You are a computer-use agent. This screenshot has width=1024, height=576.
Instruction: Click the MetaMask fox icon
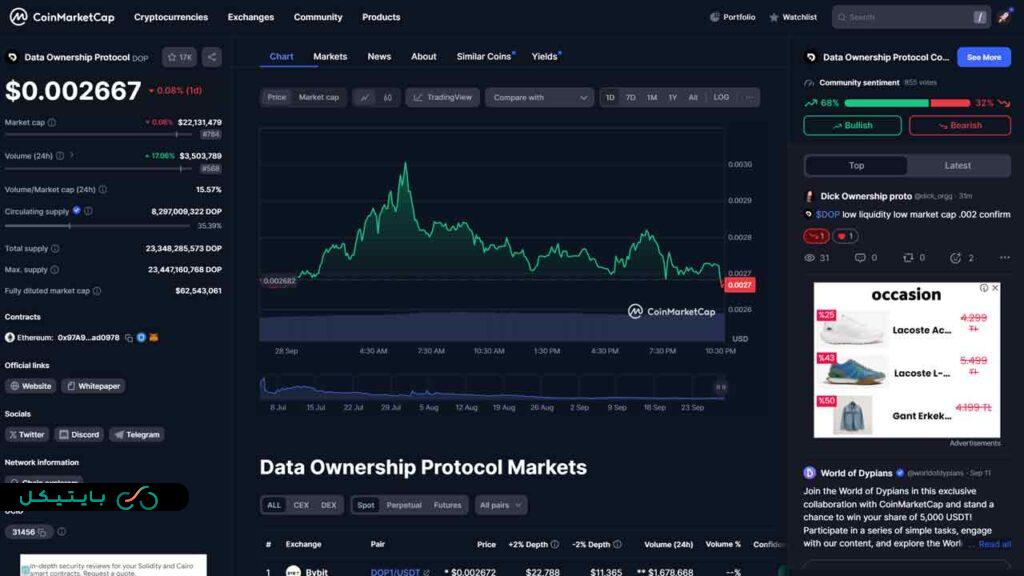point(154,338)
